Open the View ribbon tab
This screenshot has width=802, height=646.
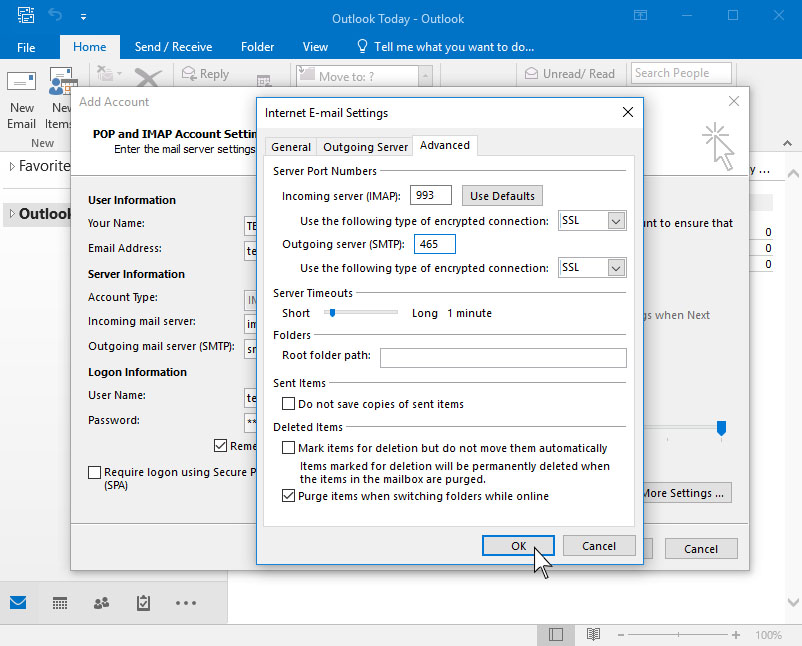(315, 47)
